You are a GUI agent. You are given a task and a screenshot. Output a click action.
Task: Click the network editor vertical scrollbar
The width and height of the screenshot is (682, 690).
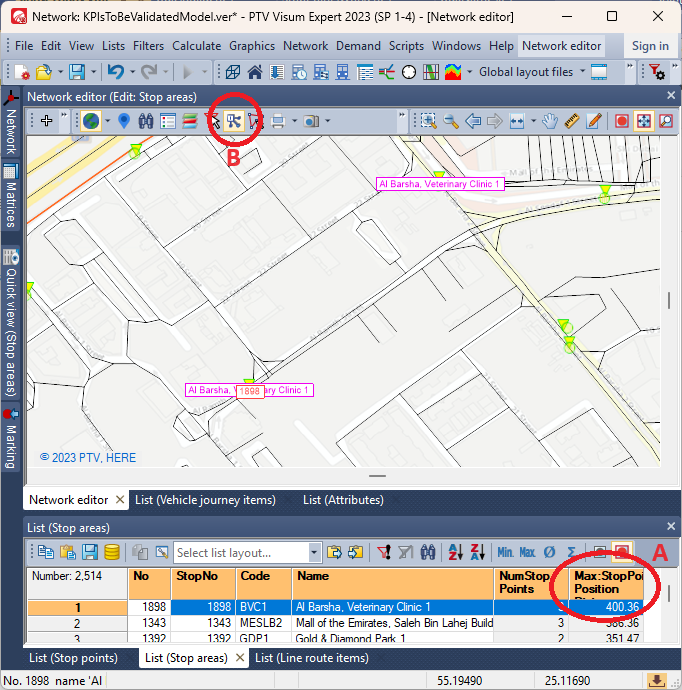click(670, 300)
